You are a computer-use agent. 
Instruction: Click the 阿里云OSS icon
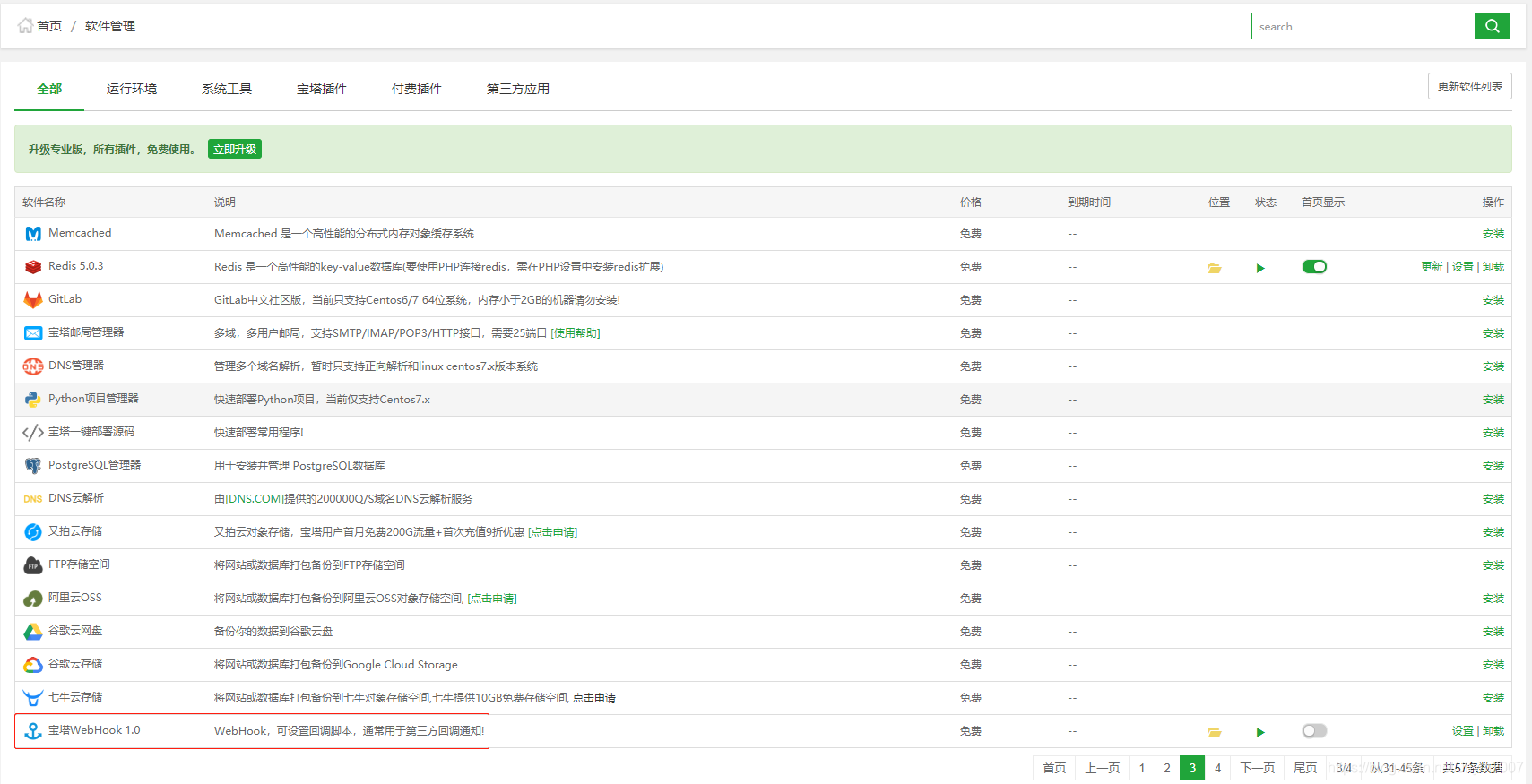[33, 599]
